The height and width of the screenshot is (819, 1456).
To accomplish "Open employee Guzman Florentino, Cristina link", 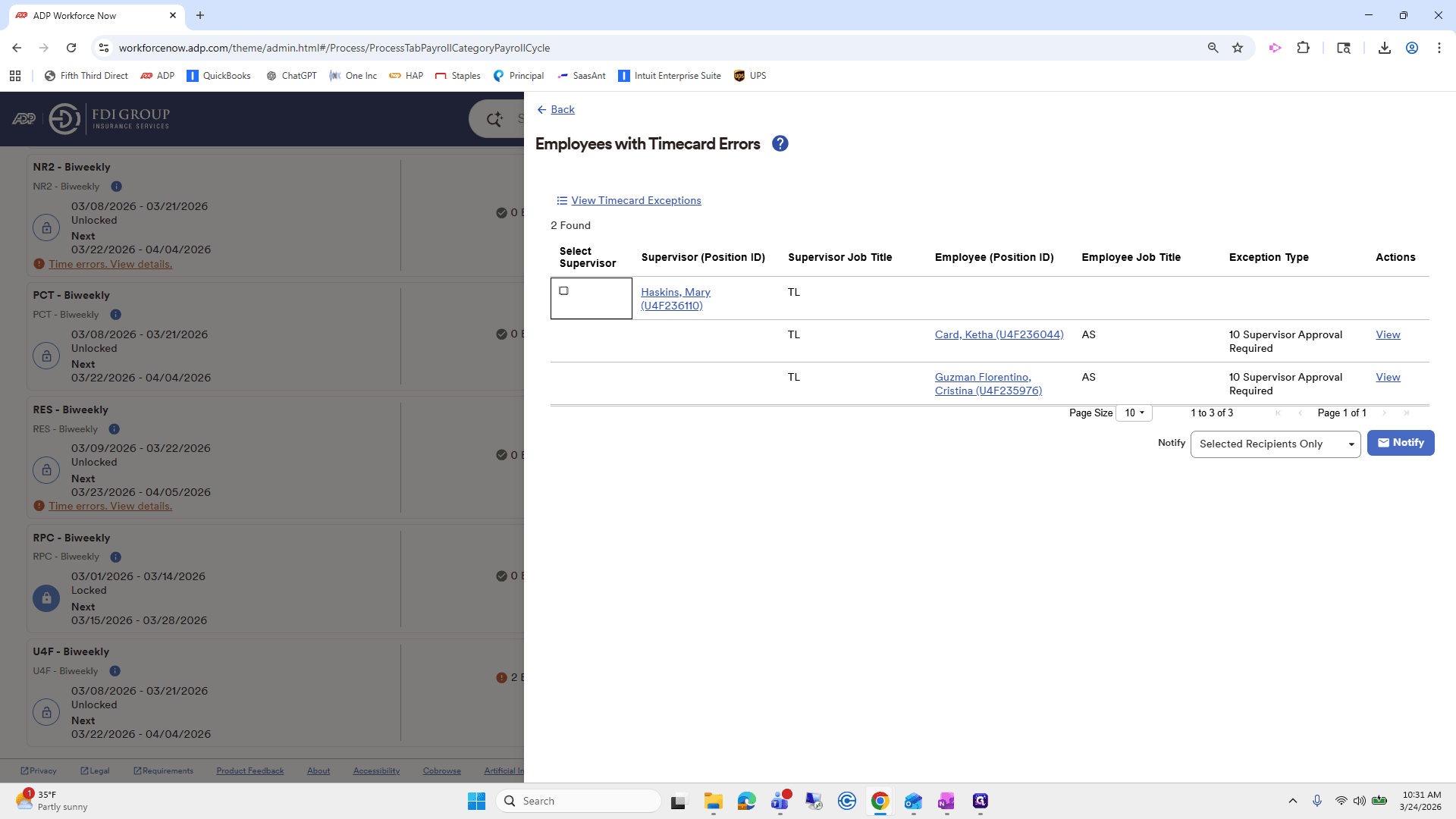I will [x=988, y=384].
